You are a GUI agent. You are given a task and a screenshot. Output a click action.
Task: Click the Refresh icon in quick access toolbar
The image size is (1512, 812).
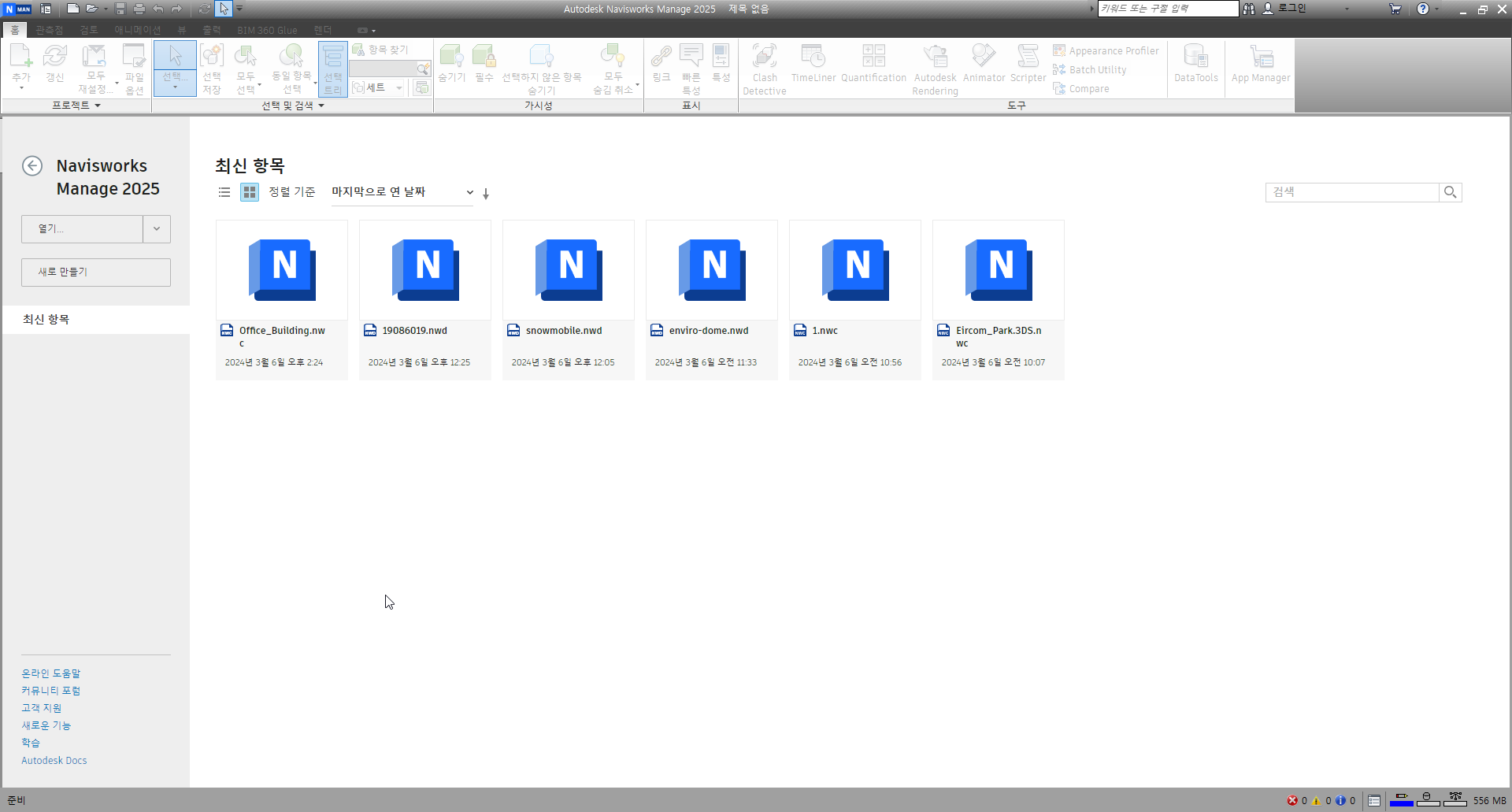pyautogui.click(x=205, y=9)
